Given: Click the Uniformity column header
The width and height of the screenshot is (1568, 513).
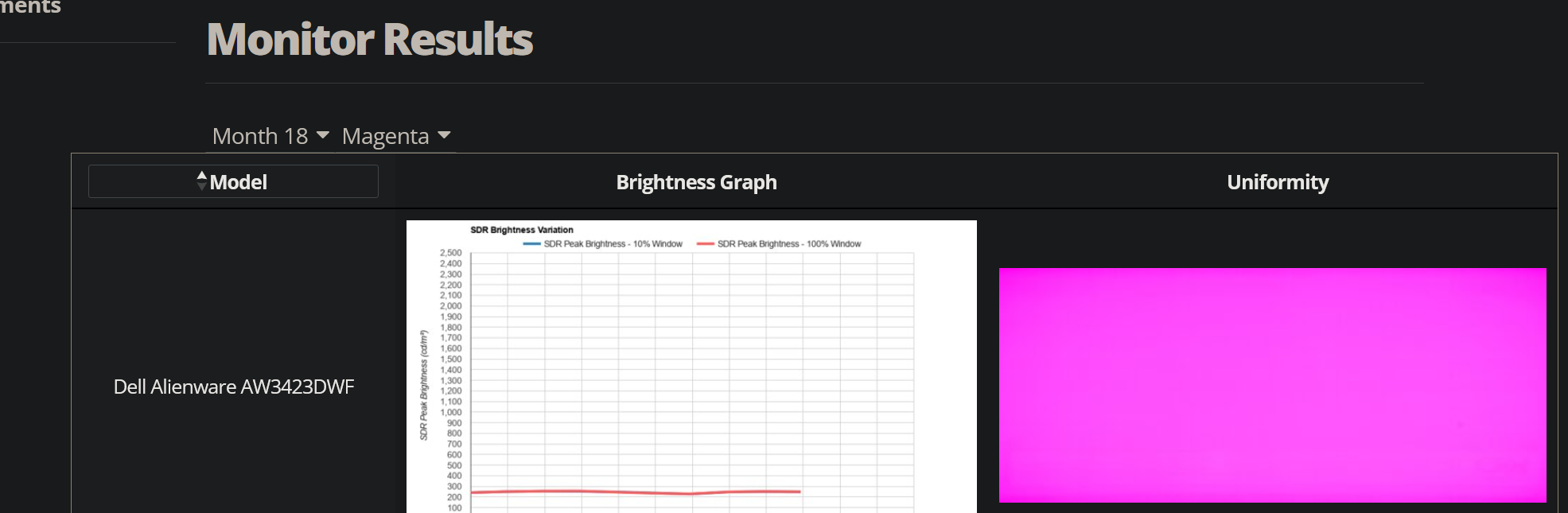Looking at the screenshot, I should tap(1278, 182).
